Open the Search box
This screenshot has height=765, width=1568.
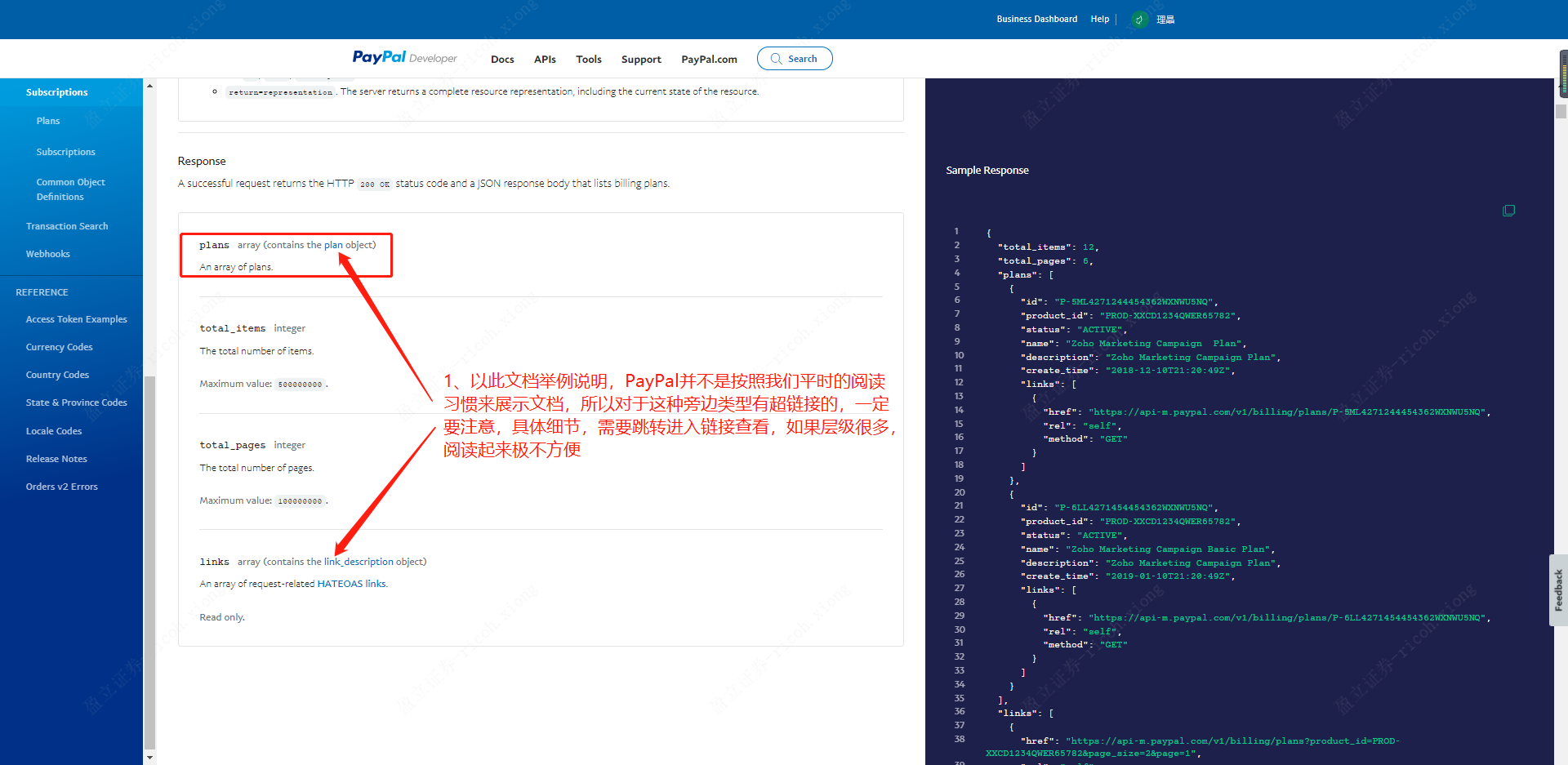click(795, 59)
